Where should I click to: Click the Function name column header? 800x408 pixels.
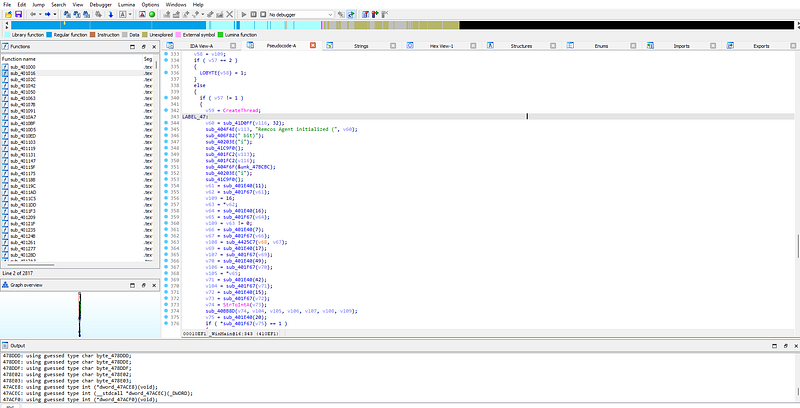(71, 59)
